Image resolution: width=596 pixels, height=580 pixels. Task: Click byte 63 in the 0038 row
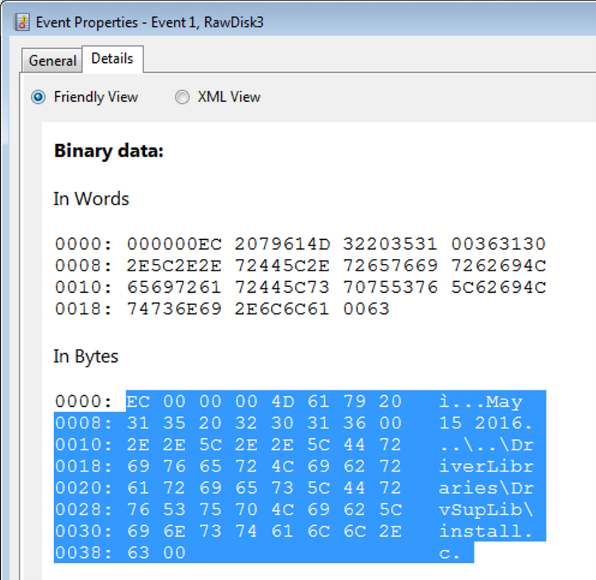[138, 553]
